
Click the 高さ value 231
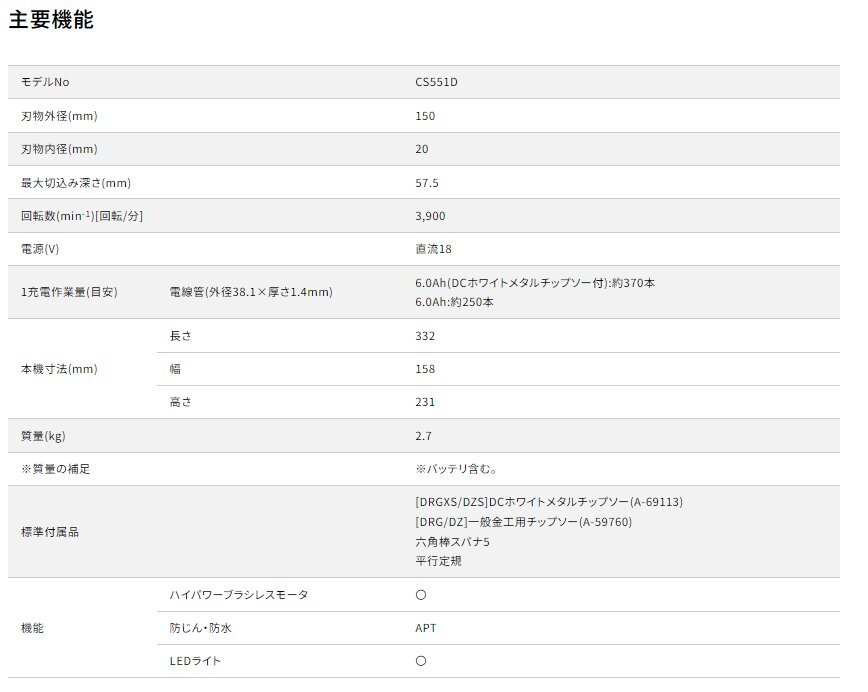pyautogui.click(x=425, y=402)
